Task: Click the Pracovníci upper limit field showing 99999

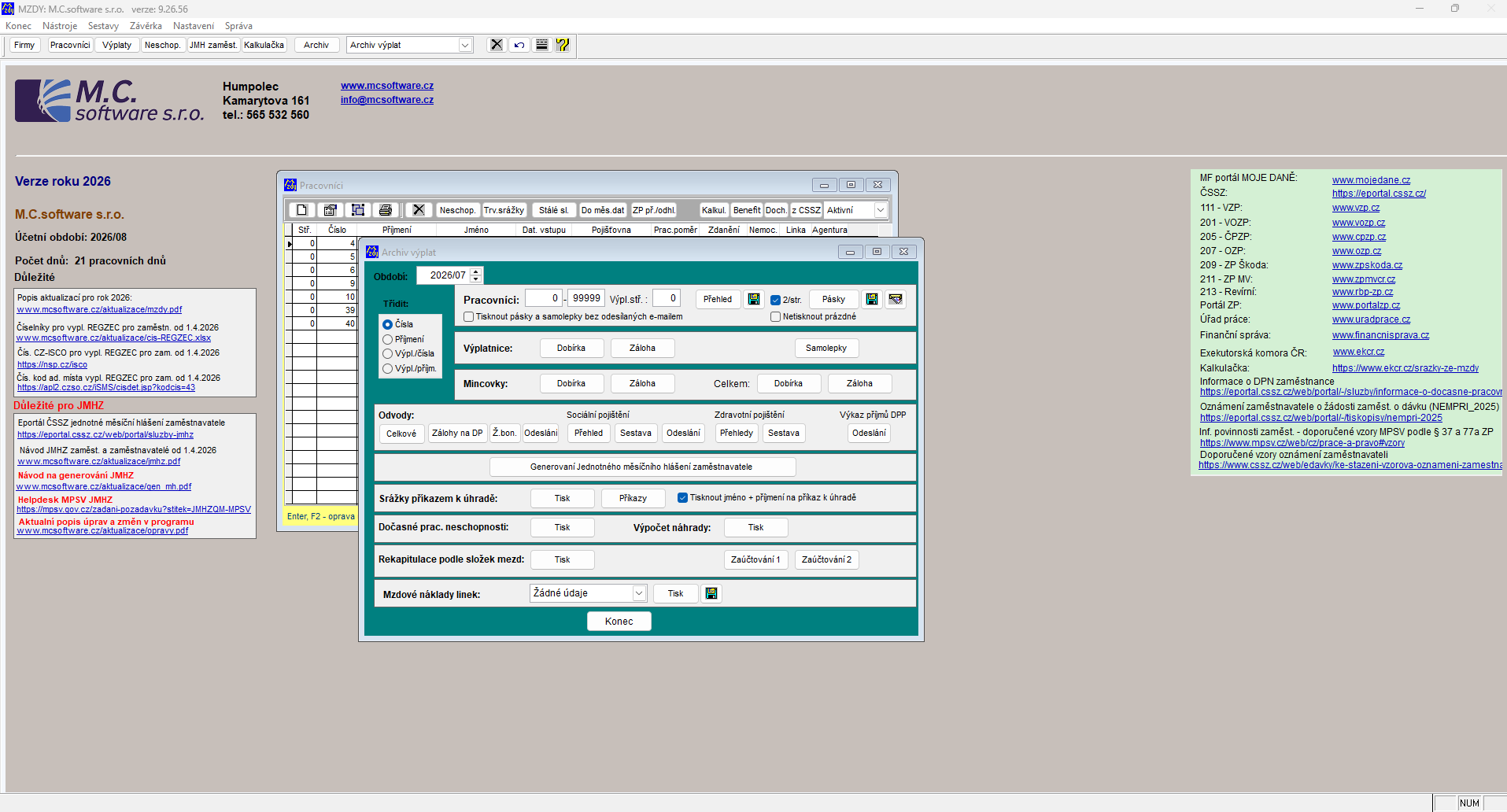Action: point(586,298)
